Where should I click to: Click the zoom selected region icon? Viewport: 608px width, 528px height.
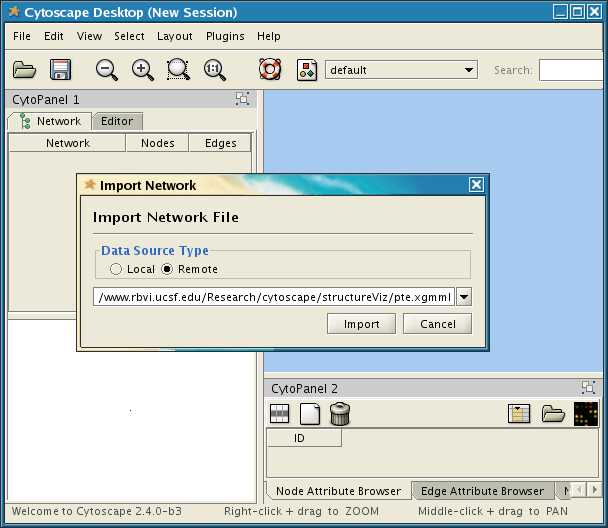click(178, 70)
